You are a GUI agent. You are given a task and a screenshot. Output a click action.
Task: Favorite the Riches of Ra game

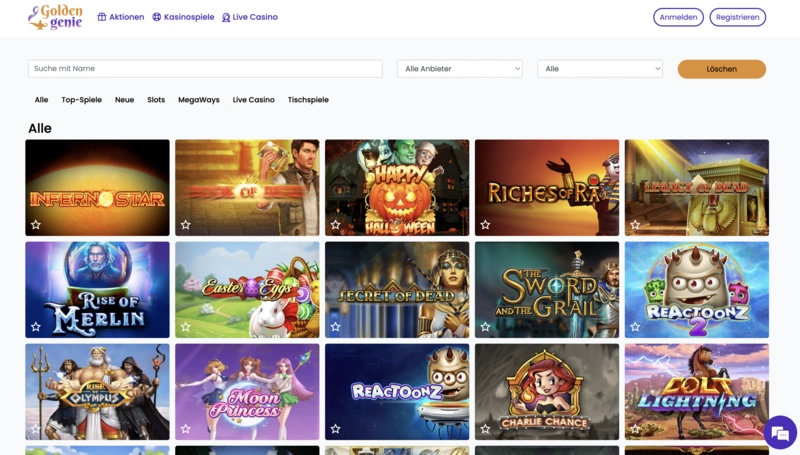click(x=485, y=224)
